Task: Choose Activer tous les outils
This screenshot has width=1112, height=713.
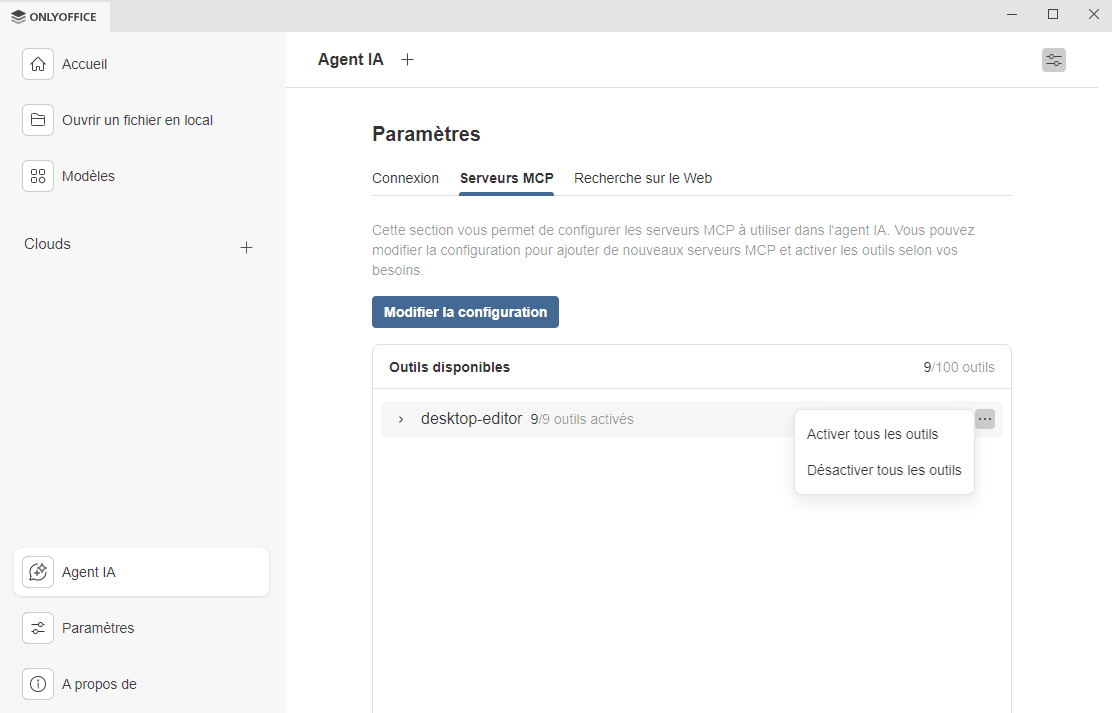Action: [872, 434]
